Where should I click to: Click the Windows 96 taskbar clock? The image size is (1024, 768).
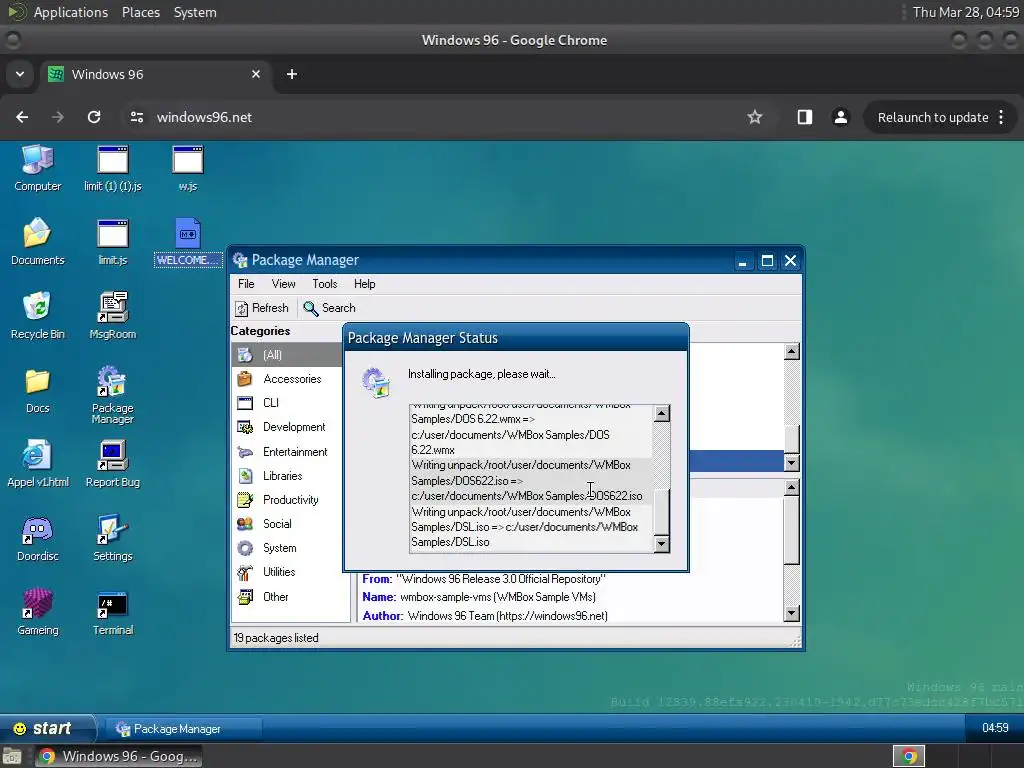(x=995, y=728)
